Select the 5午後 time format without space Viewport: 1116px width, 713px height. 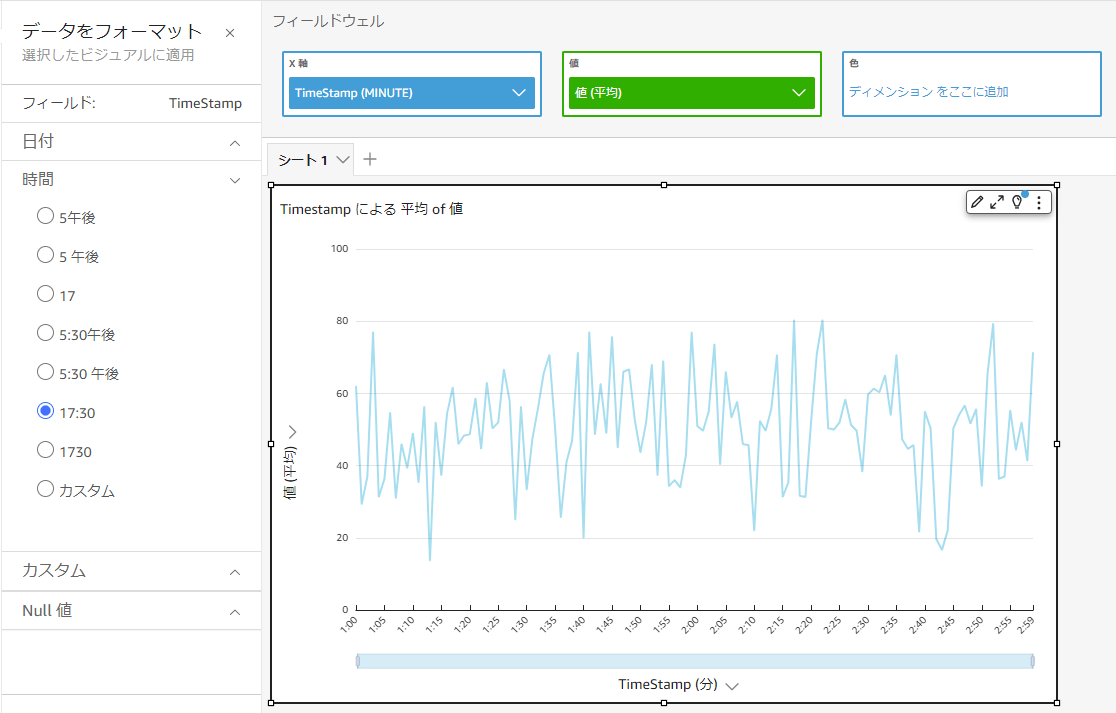(46, 216)
